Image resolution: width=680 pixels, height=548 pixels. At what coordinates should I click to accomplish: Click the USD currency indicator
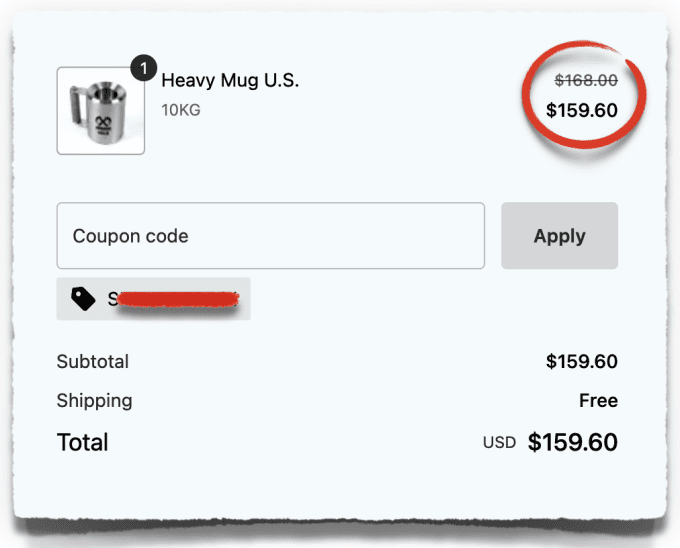499,442
